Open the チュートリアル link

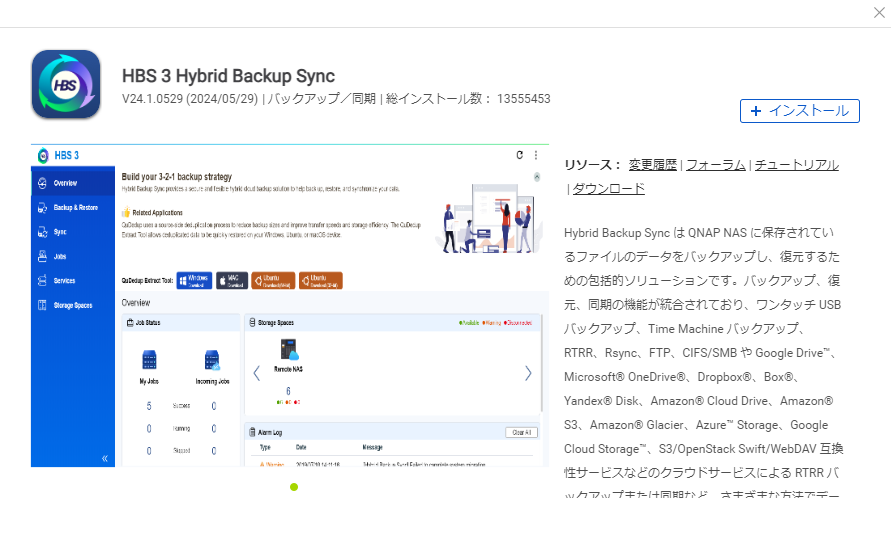(797, 165)
